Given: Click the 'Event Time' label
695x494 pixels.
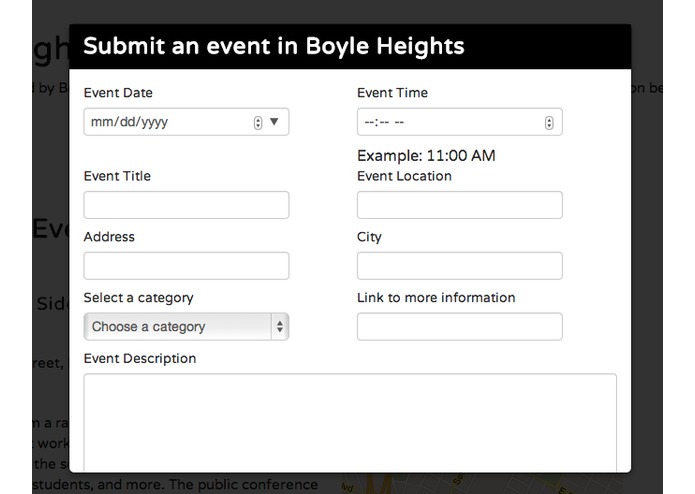Looking at the screenshot, I should click(392, 93).
